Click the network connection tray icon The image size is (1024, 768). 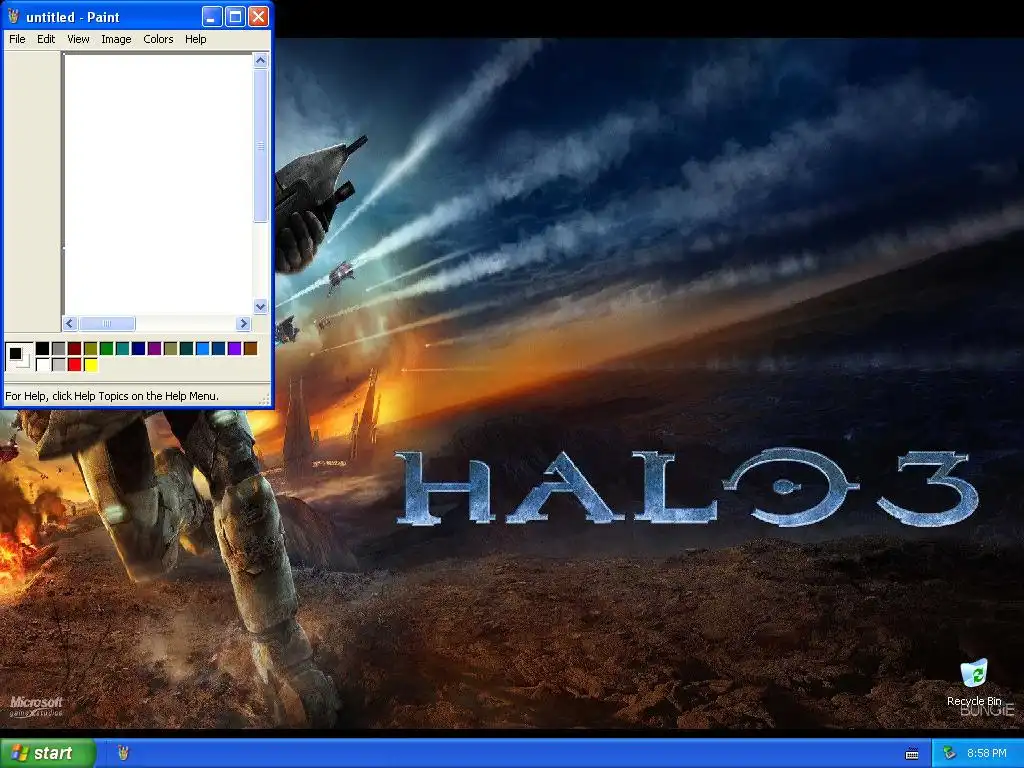(950, 753)
